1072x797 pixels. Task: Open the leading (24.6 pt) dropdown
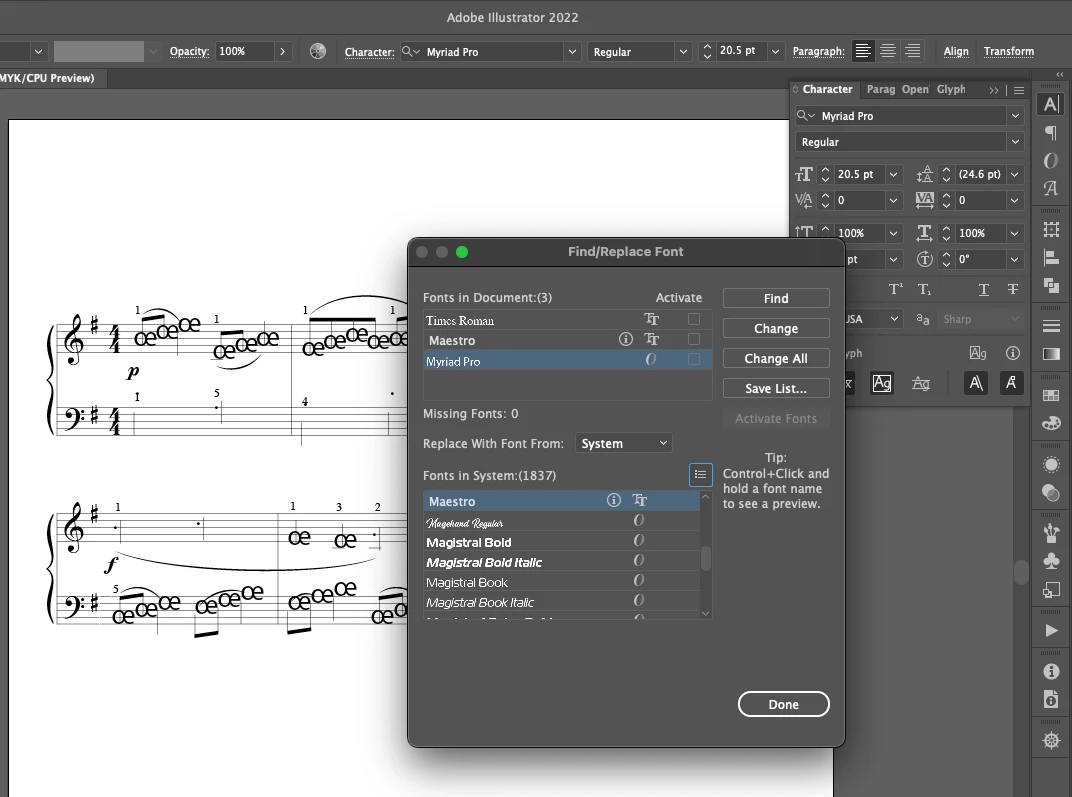pyautogui.click(x=1015, y=174)
